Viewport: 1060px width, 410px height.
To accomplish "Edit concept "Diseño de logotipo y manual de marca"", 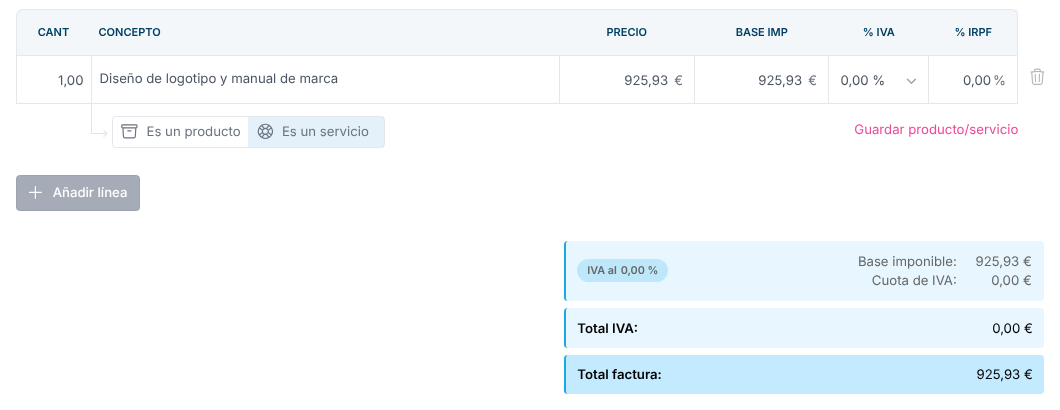I will tap(325, 79).
